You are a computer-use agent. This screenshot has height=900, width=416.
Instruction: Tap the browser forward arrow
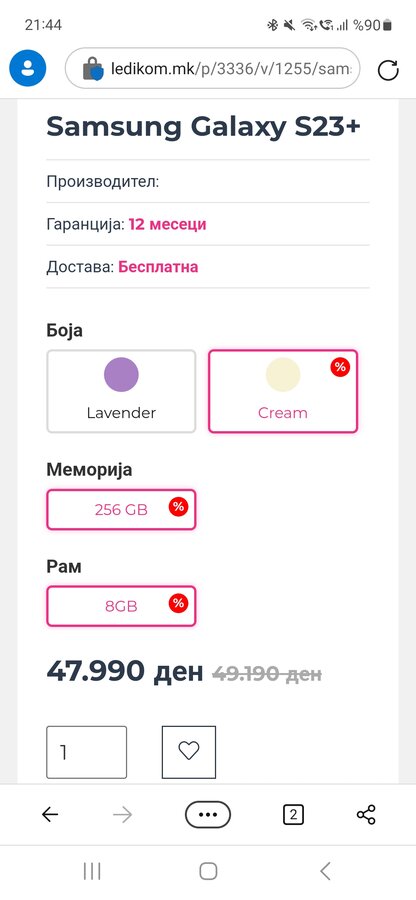(123, 814)
